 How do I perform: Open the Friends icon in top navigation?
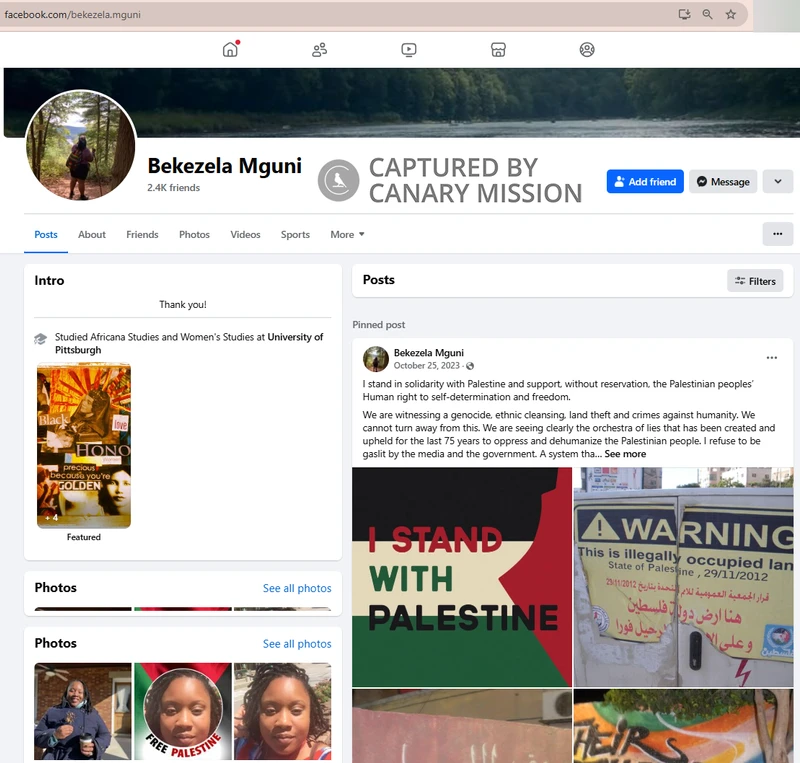pos(319,50)
